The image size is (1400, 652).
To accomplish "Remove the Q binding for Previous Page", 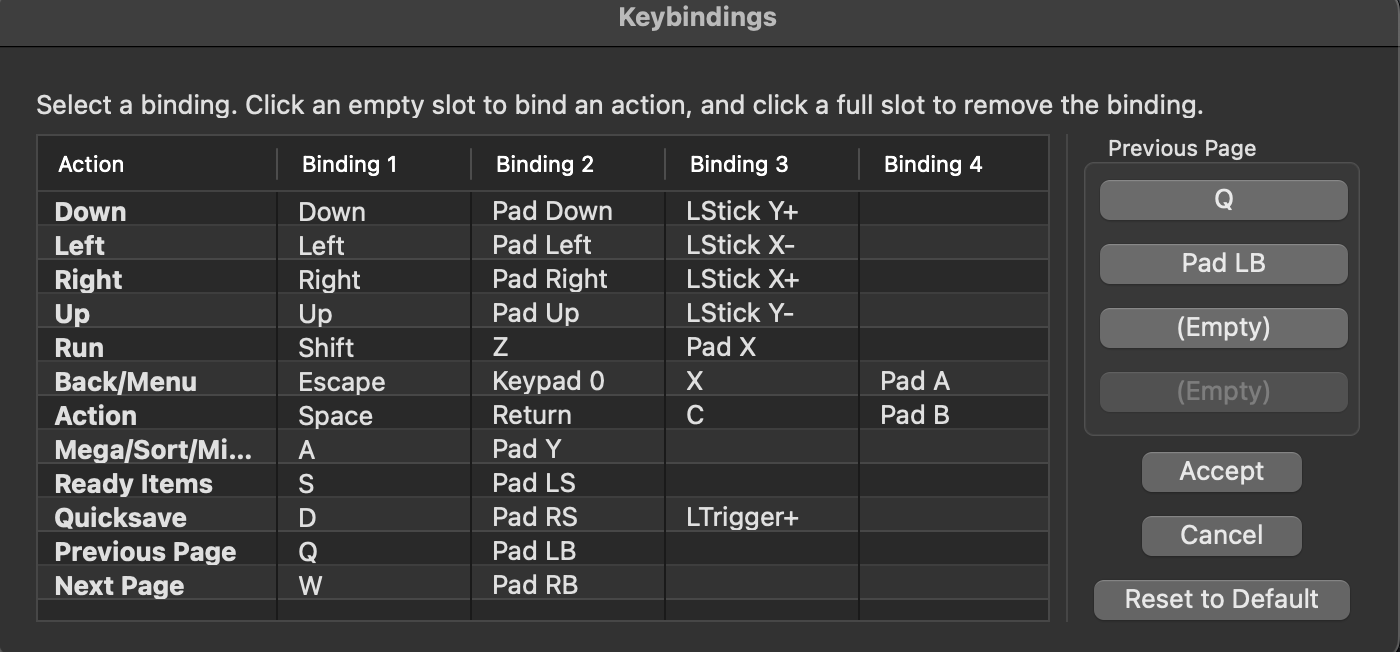I will 1223,200.
